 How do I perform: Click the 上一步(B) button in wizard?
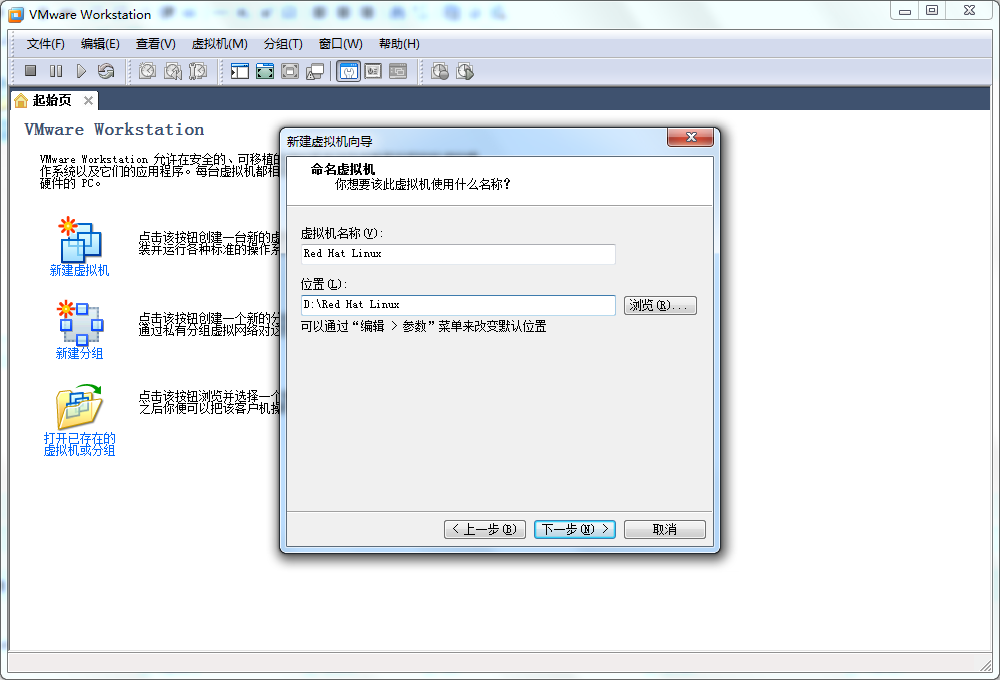(x=485, y=529)
